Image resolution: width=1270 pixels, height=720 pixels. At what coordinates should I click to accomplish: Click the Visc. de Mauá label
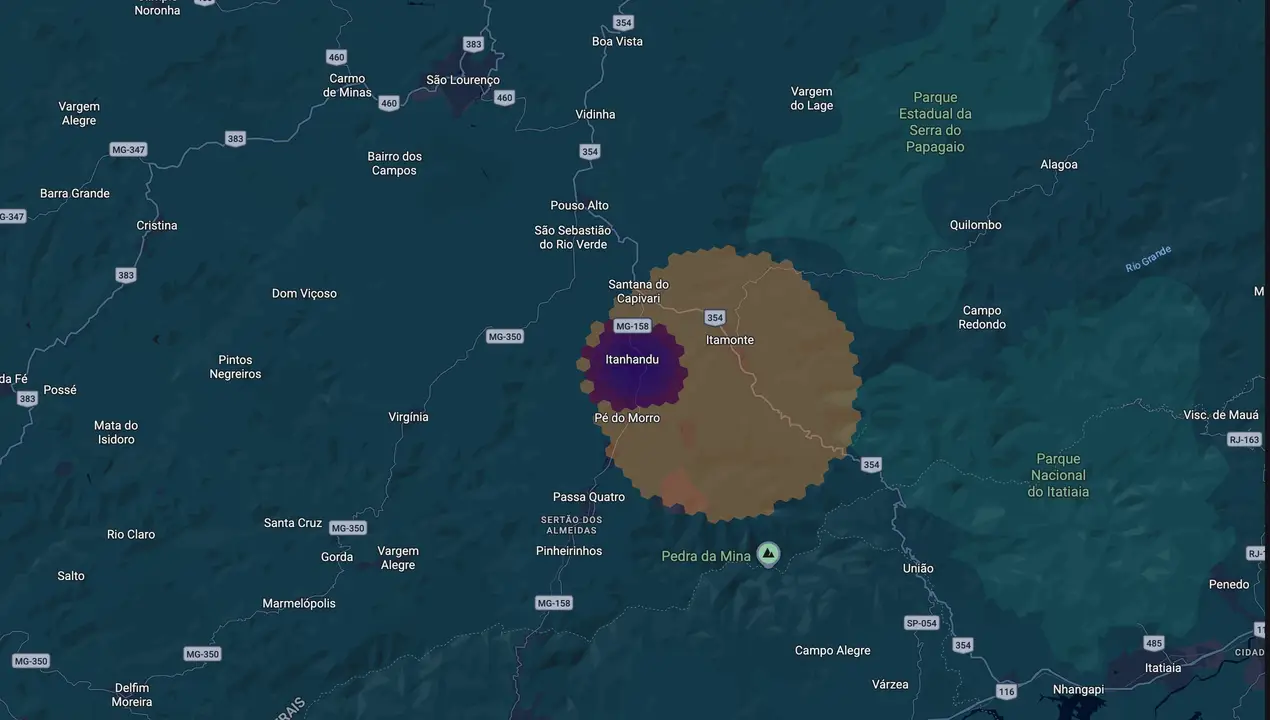(1221, 415)
